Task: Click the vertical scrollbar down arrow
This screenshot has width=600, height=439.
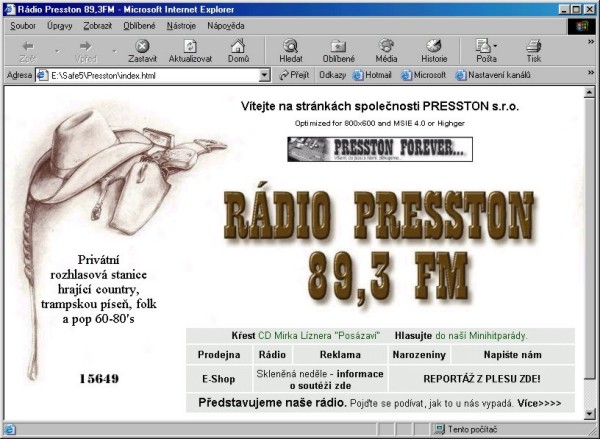Action: [589, 414]
